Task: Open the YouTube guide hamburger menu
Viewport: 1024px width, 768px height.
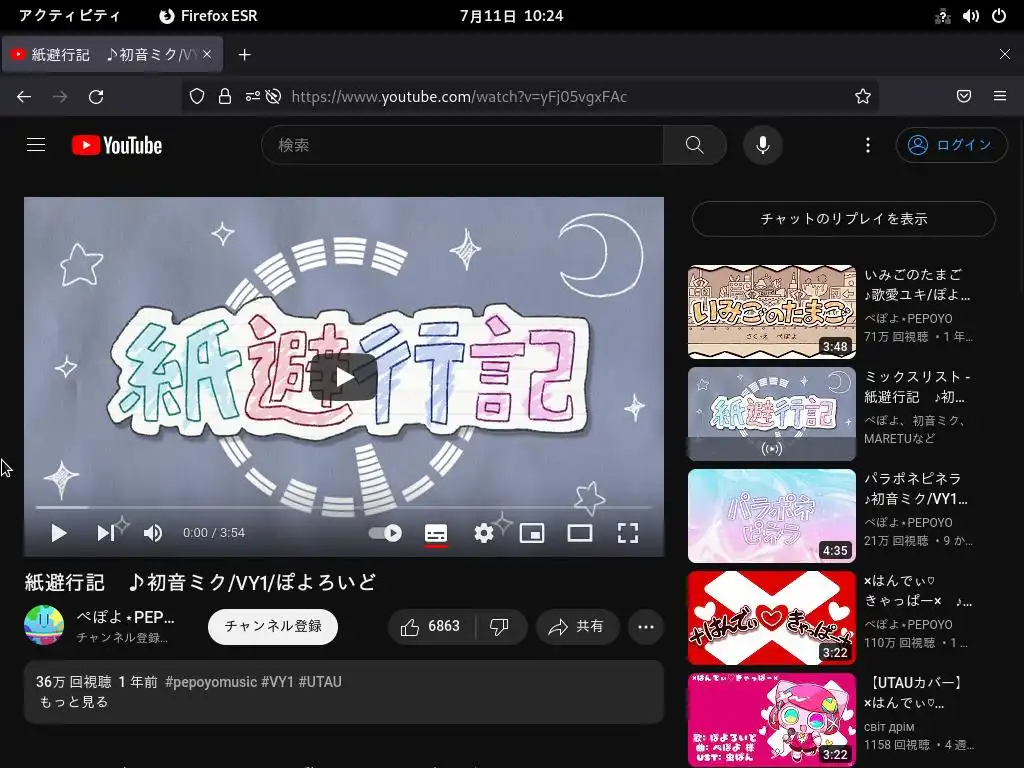Action: click(x=36, y=144)
